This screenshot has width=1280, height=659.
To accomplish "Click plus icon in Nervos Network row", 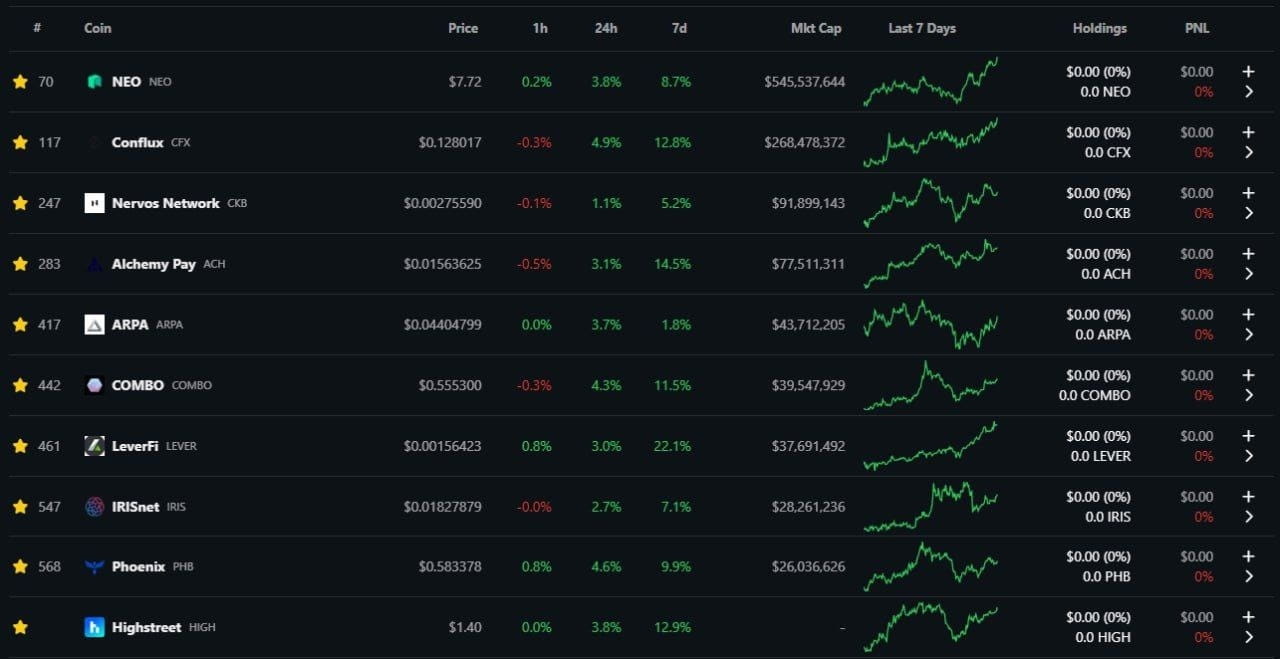I will pyautogui.click(x=1248, y=193).
